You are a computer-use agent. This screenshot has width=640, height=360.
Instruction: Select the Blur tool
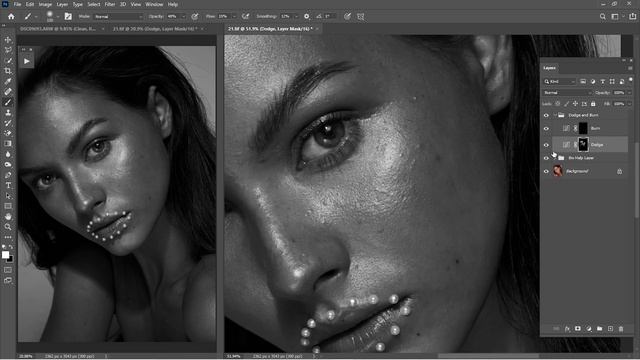coord(8,154)
